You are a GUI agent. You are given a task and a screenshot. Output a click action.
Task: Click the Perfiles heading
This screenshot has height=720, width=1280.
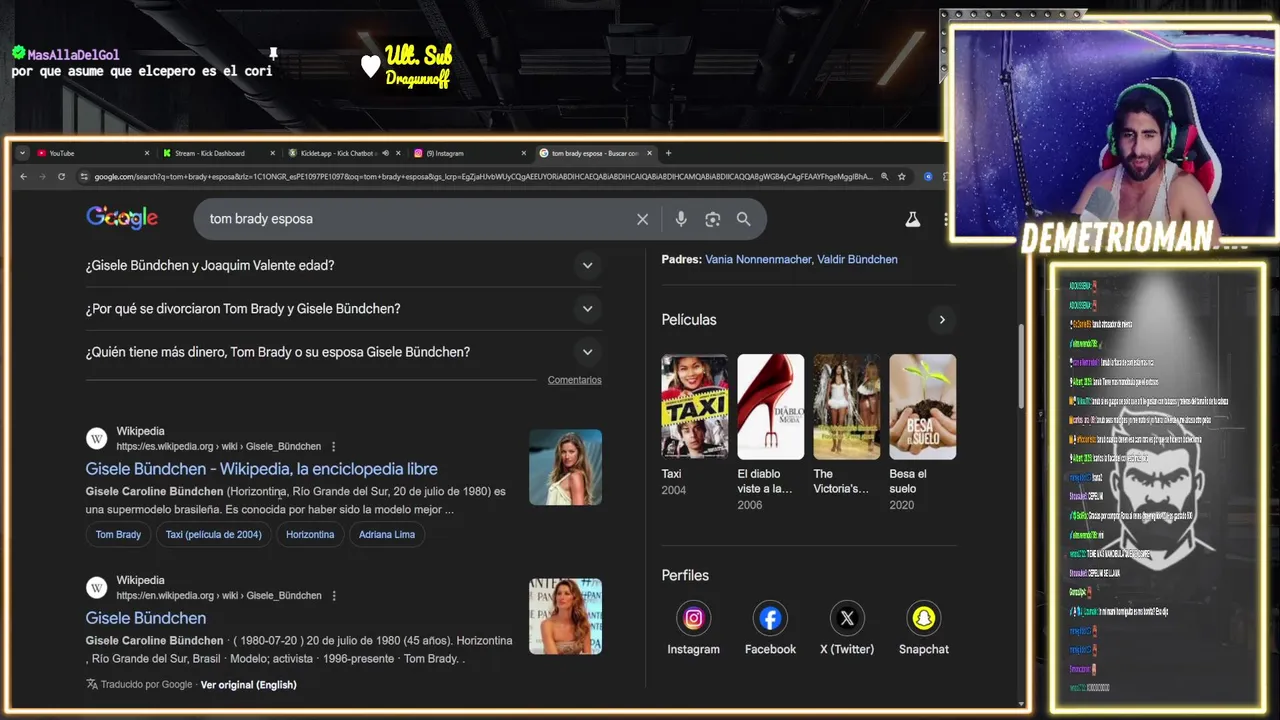(685, 576)
